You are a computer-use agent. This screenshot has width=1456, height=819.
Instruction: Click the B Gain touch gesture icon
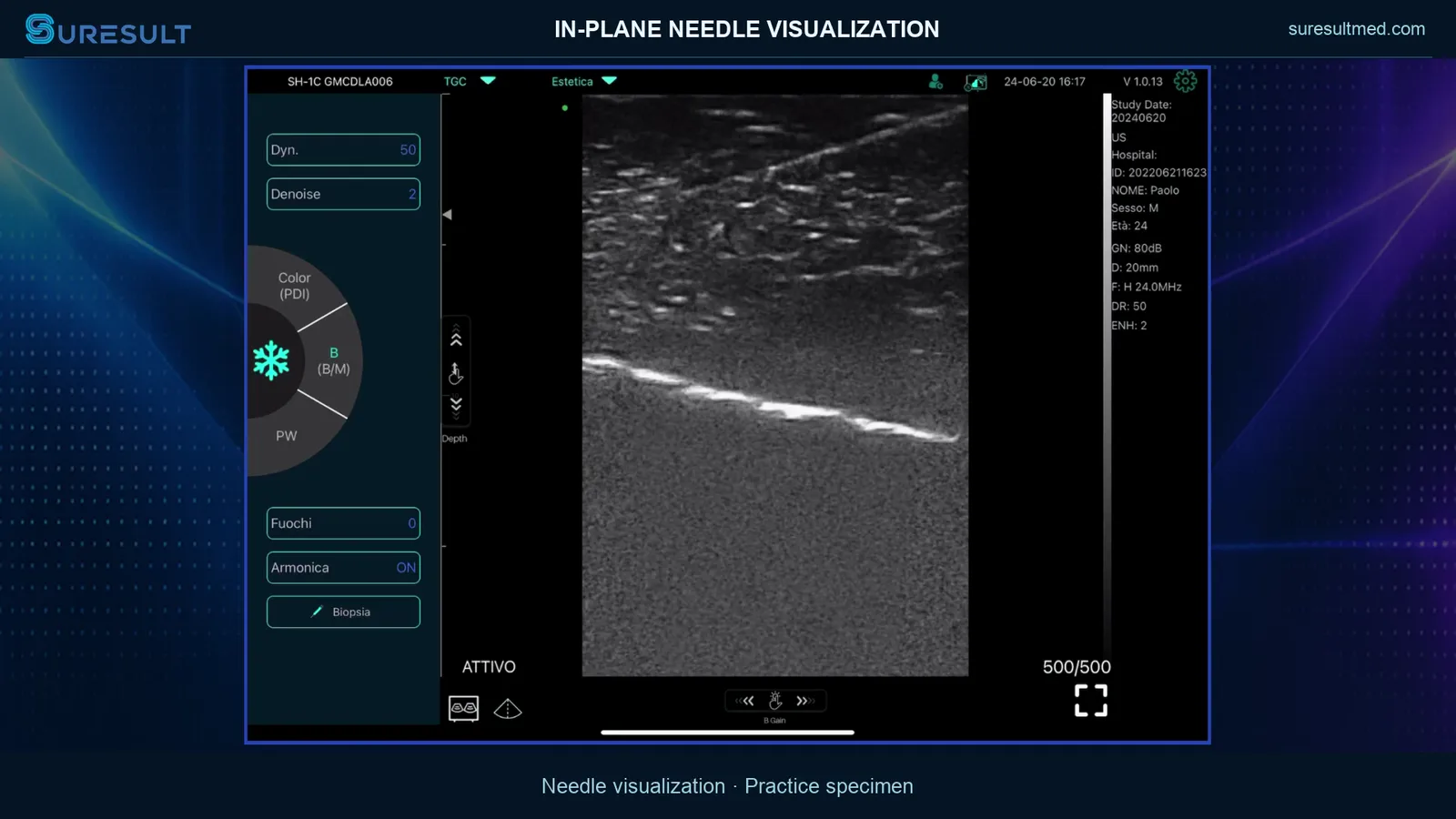[x=775, y=701]
